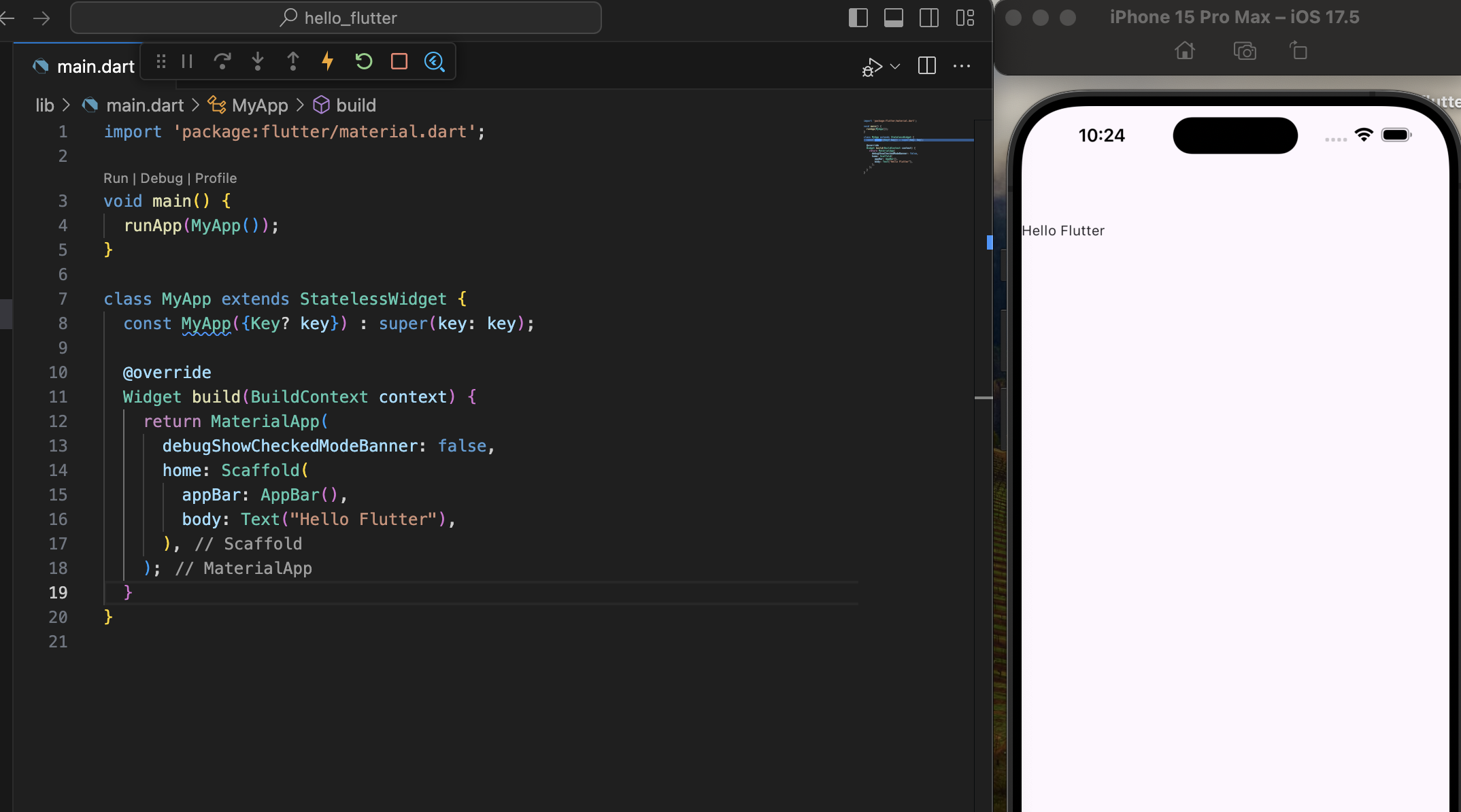Viewport: 1461px width, 812px height.
Task: Click the green Hot Restart icon
Action: [x=364, y=62]
